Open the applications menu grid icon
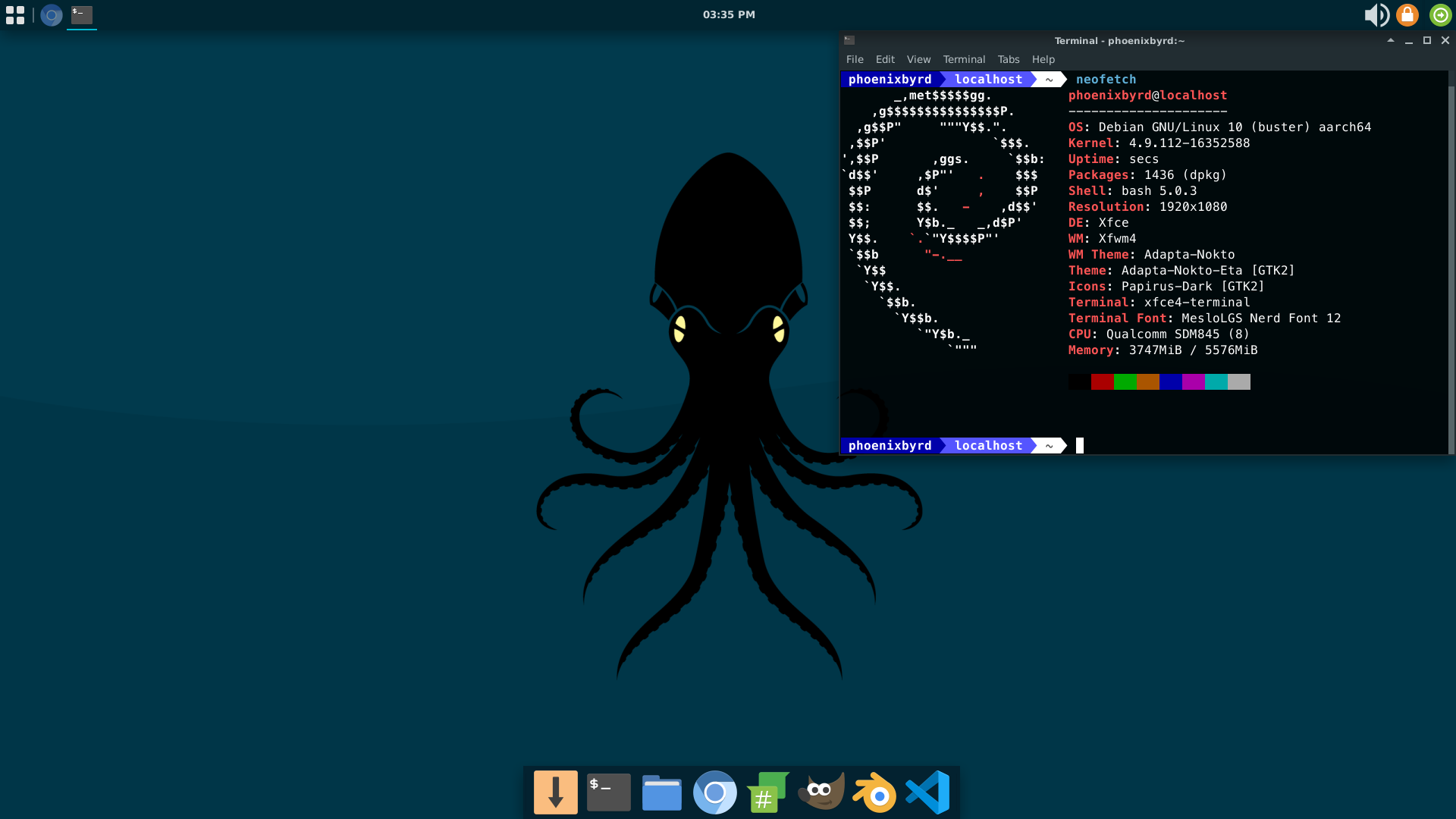Image resolution: width=1456 pixels, height=819 pixels. tap(15, 14)
